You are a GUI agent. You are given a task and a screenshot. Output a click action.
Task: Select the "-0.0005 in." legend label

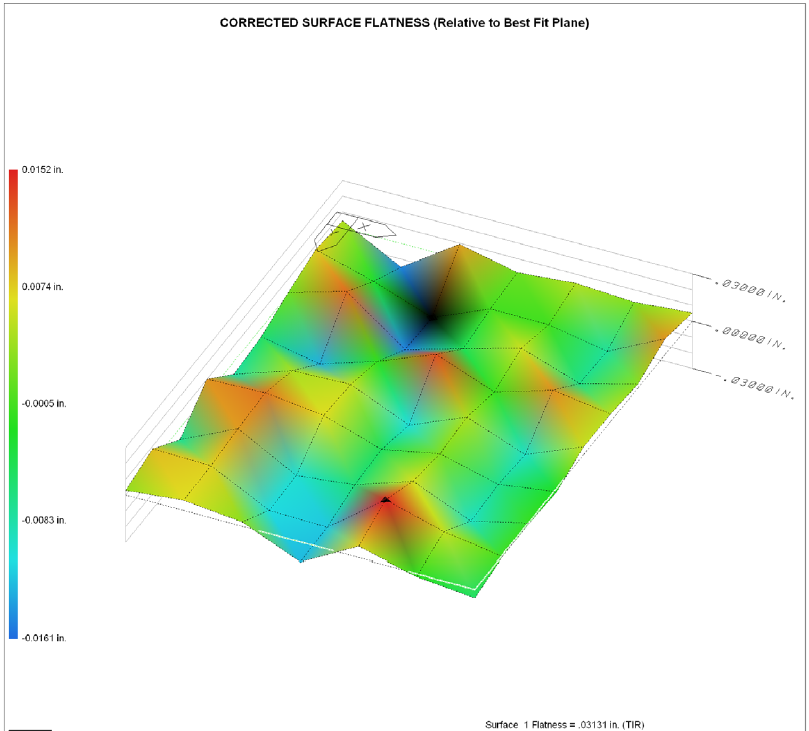(45, 403)
